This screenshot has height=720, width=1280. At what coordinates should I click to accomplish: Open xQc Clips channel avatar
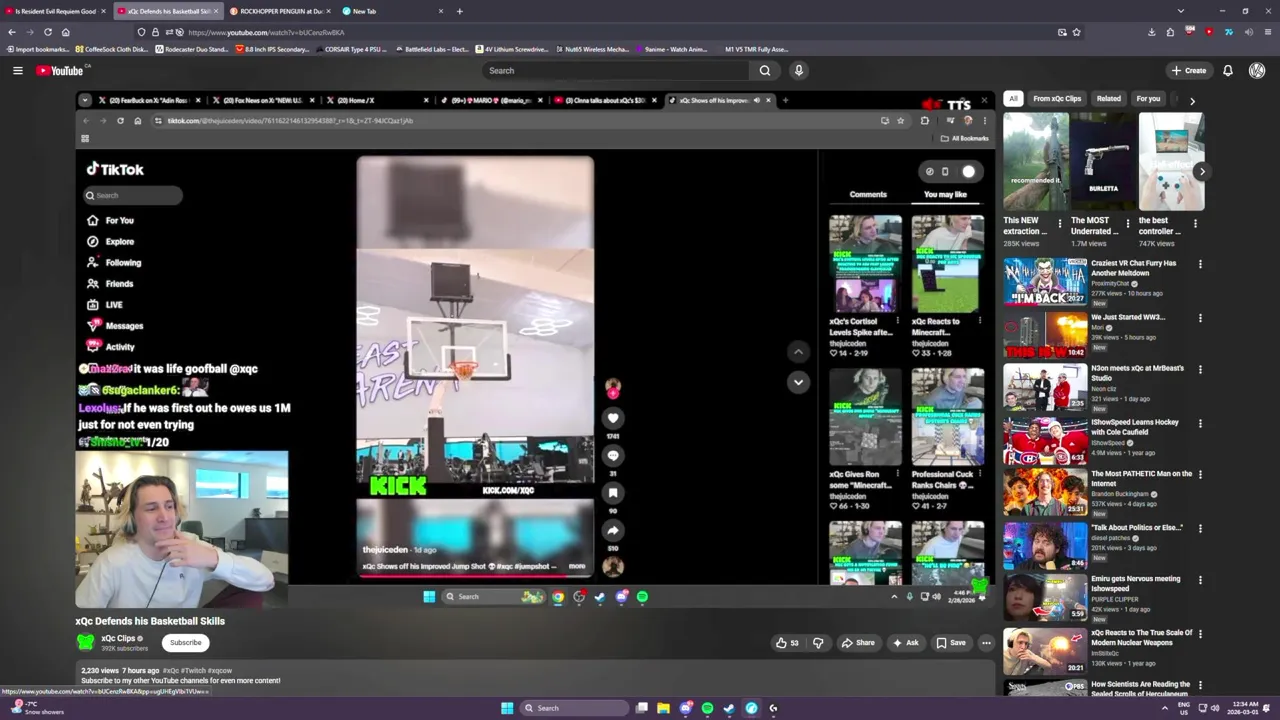coord(86,642)
